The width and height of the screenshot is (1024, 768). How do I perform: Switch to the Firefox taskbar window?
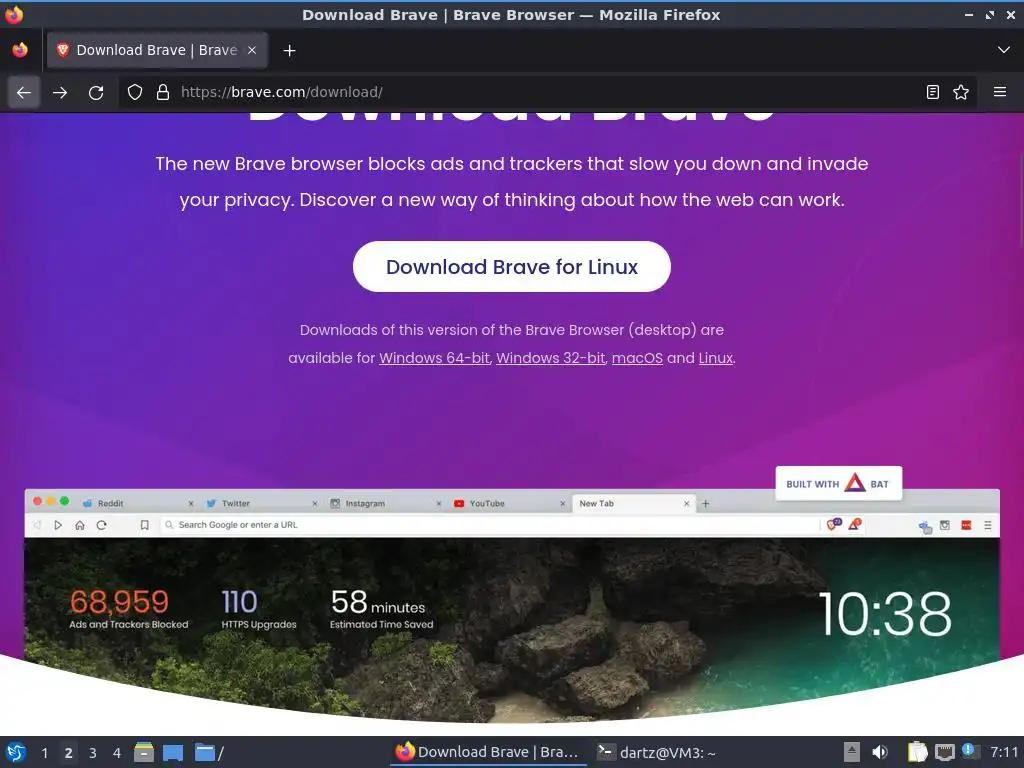[488, 752]
